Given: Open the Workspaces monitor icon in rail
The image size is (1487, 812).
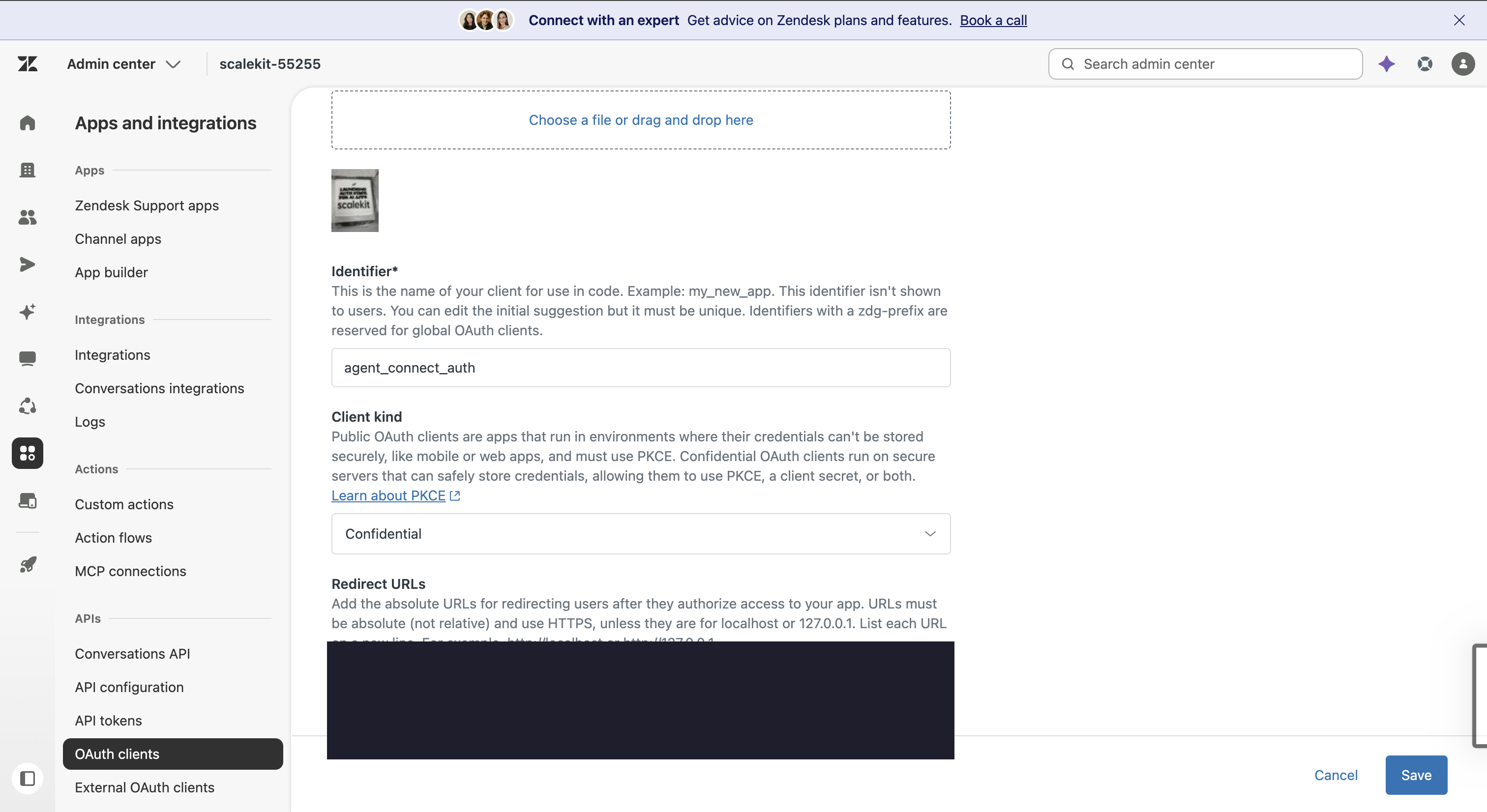Looking at the screenshot, I should point(27,358).
